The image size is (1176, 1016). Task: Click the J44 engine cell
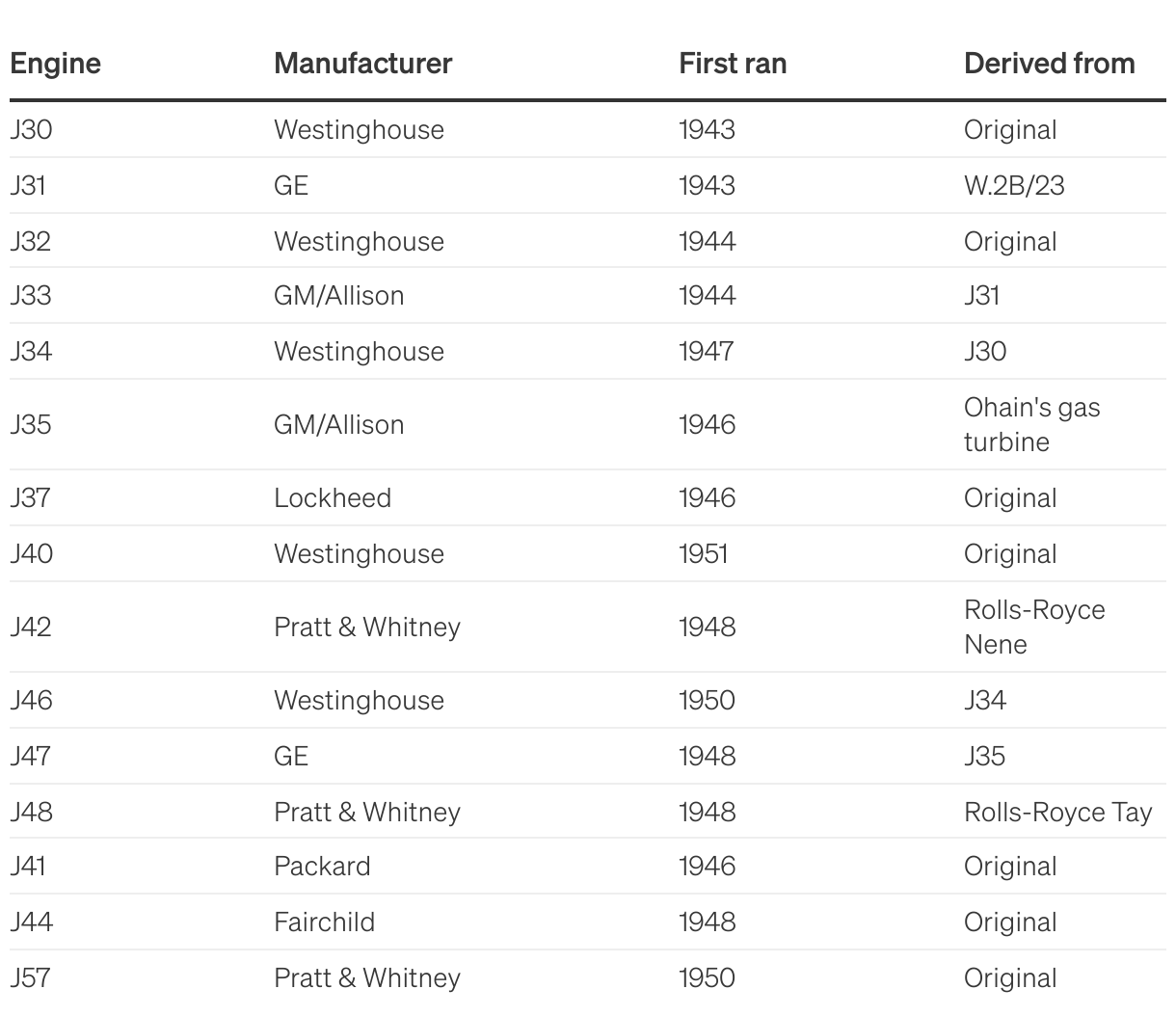coord(31,922)
